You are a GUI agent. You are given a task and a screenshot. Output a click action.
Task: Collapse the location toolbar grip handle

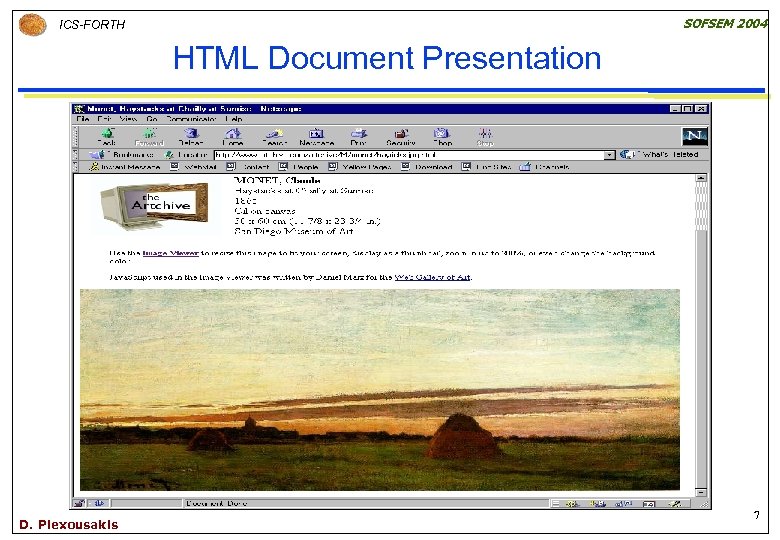pos(77,155)
